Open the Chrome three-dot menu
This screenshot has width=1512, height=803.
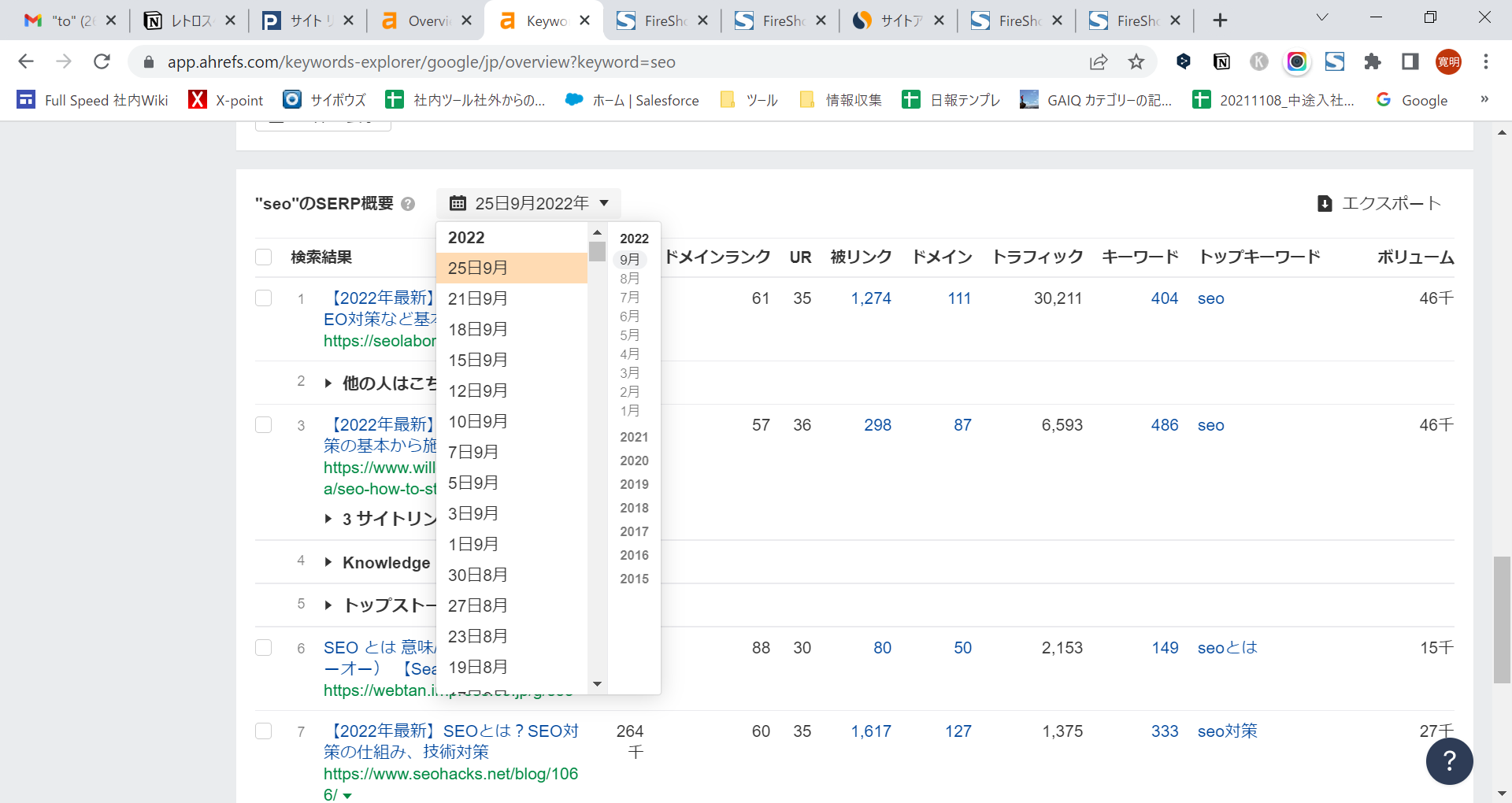click(x=1485, y=61)
